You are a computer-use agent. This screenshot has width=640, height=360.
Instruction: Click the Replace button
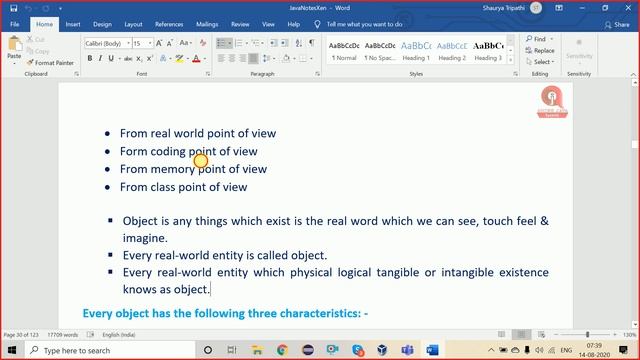tap(540, 51)
